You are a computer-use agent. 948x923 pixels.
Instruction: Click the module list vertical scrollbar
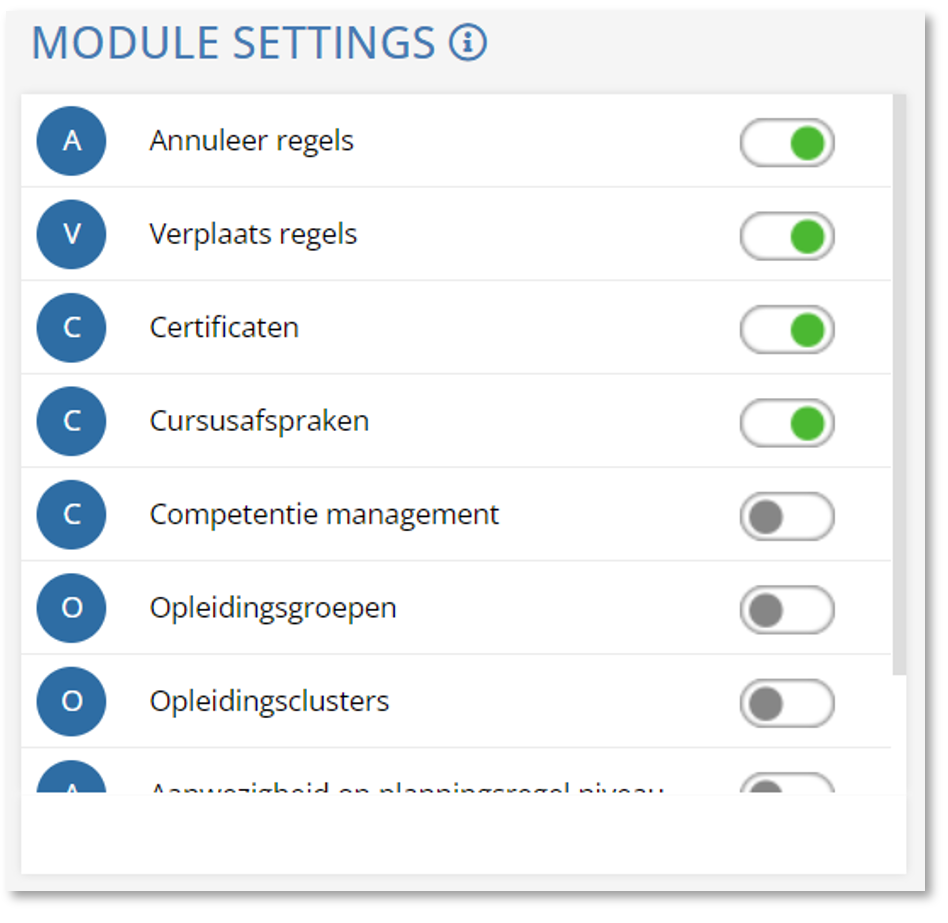(x=899, y=380)
